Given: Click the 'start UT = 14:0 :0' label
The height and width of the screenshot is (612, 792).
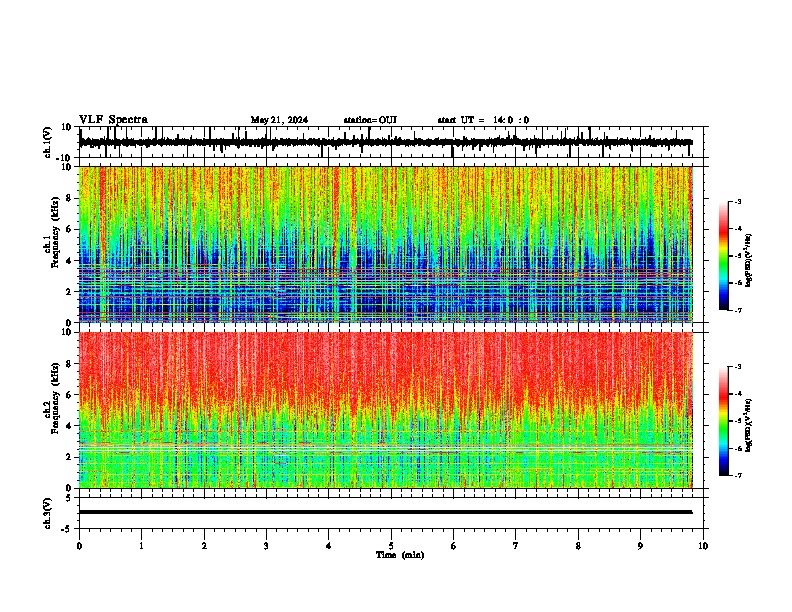Looking at the screenshot, I should pyautogui.click(x=483, y=120).
